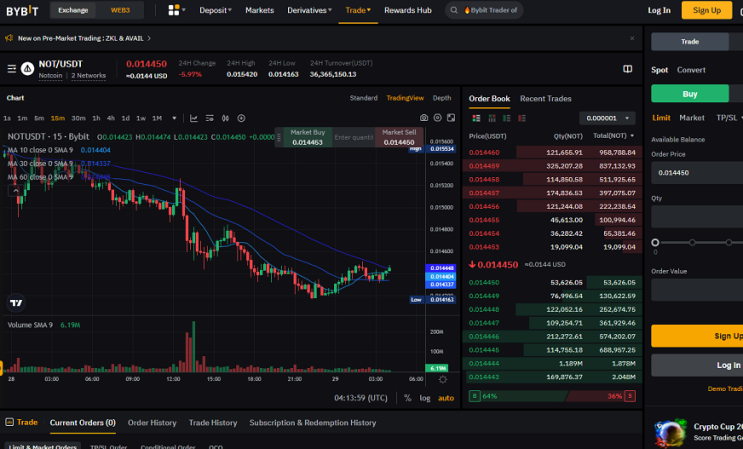Open chart settings gear icon
This screenshot has height=449, width=743.
[438, 118]
